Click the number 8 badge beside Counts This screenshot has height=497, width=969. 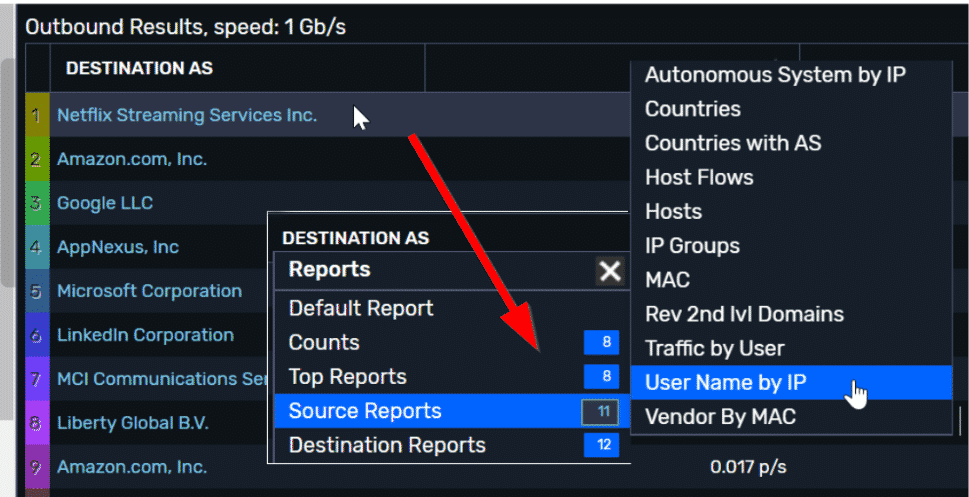pyautogui.click(x=601, y=342)
